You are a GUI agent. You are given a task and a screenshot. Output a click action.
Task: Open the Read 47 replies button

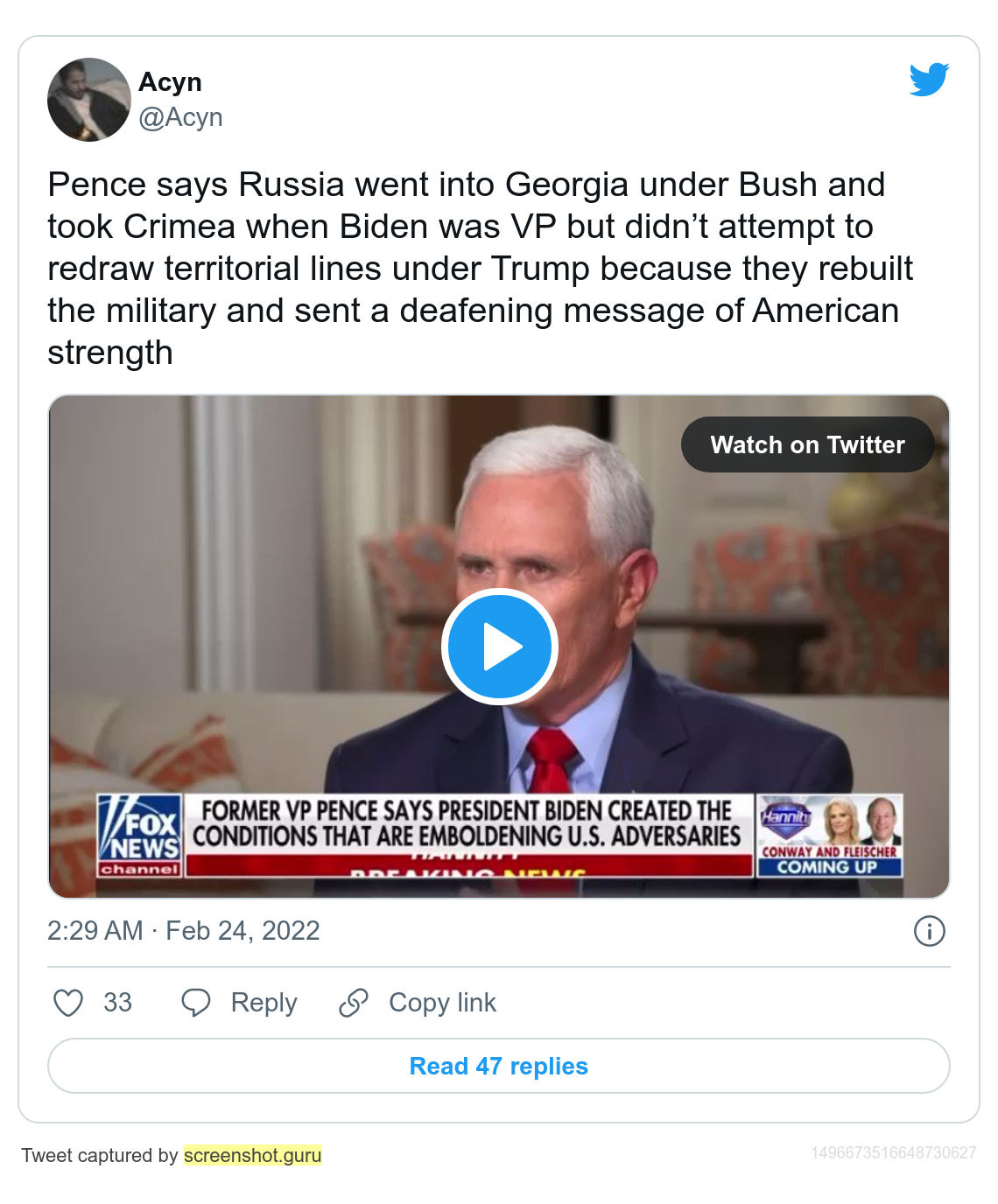(x=499, y=1066)
